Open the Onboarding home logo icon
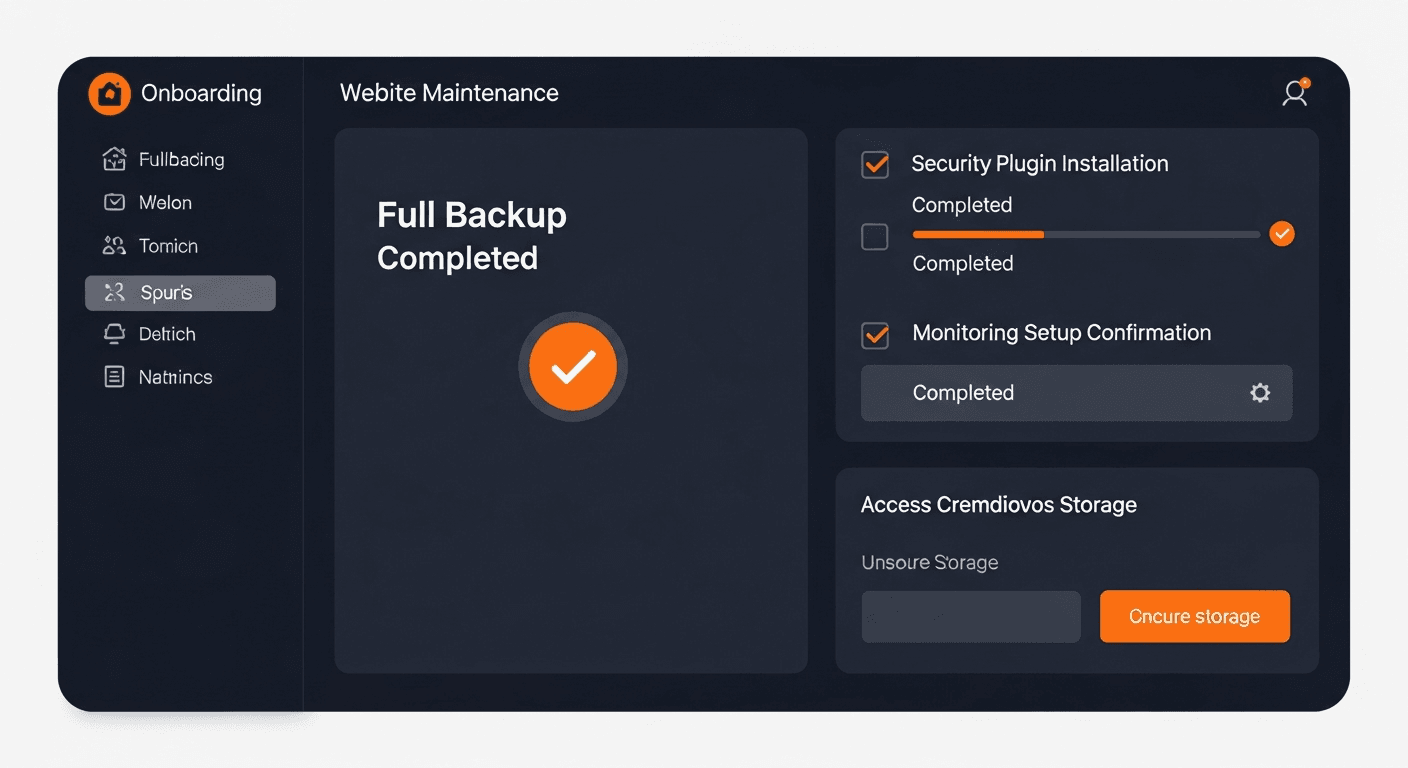The image size is (1408, 768). click(109, 93)
